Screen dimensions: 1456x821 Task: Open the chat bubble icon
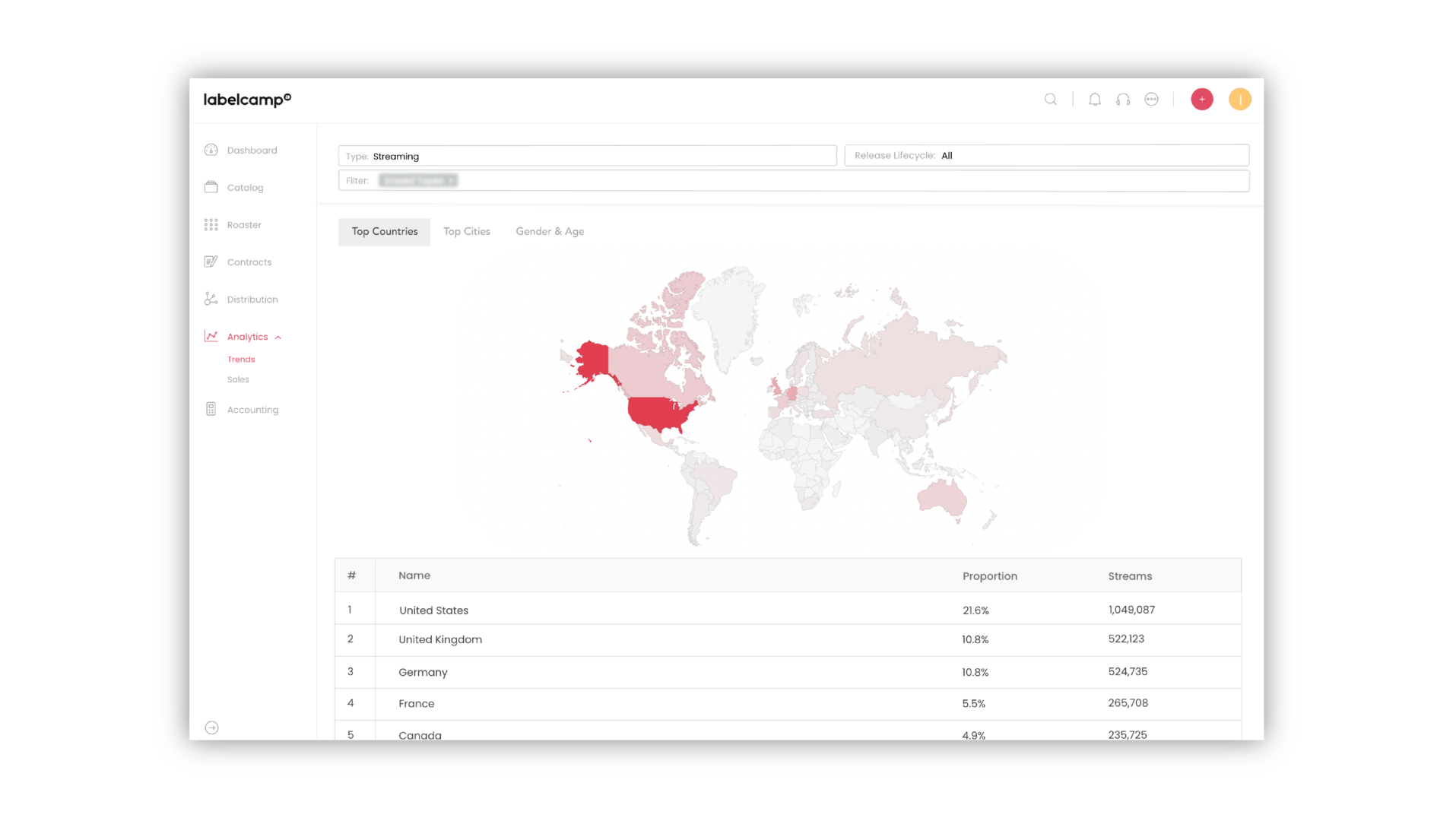(x=1151, y=100)
